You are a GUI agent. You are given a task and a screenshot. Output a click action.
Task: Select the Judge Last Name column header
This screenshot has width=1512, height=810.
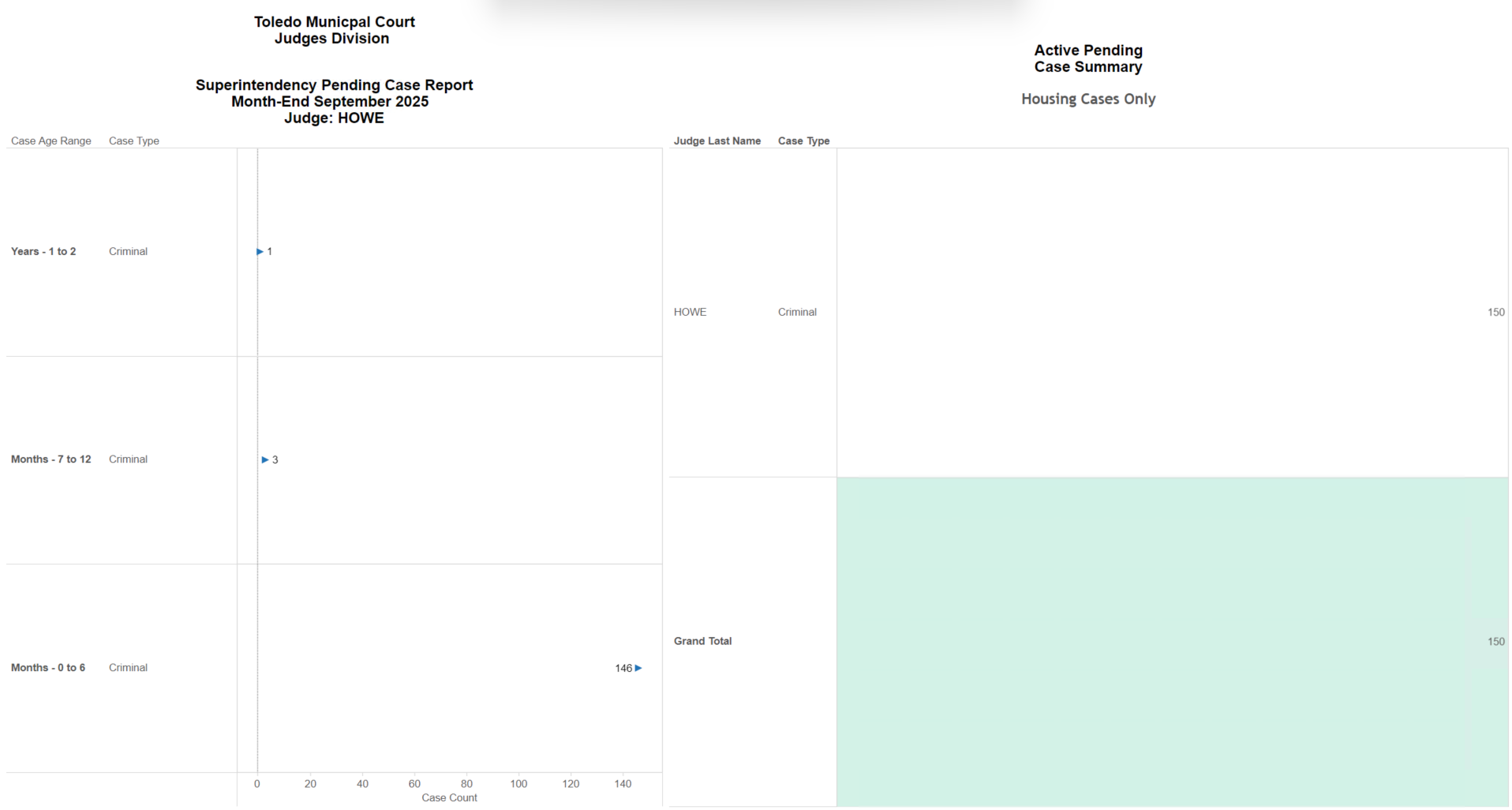coord(717,141)
